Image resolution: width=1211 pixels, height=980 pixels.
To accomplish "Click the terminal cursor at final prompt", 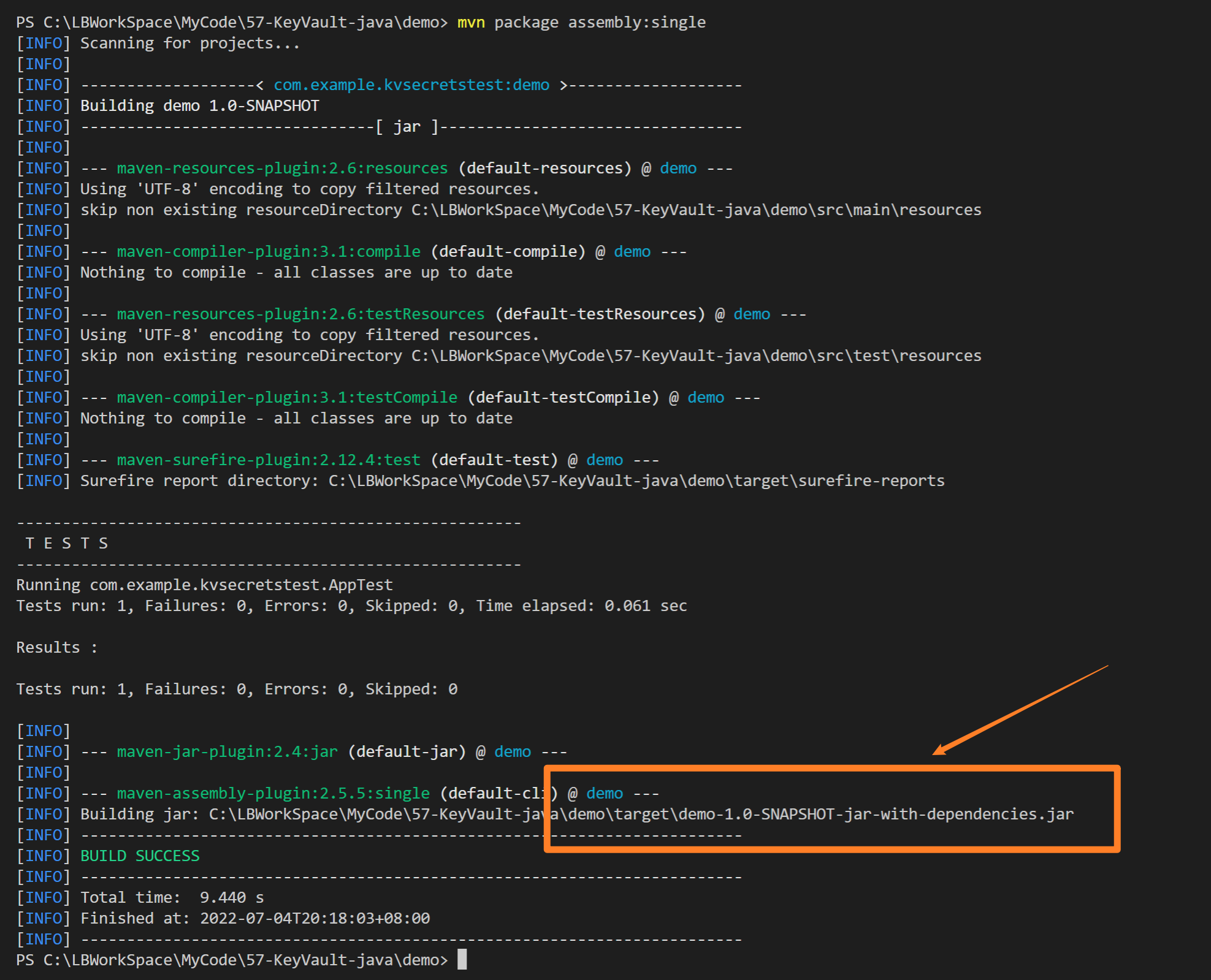I will coord(462,959).
